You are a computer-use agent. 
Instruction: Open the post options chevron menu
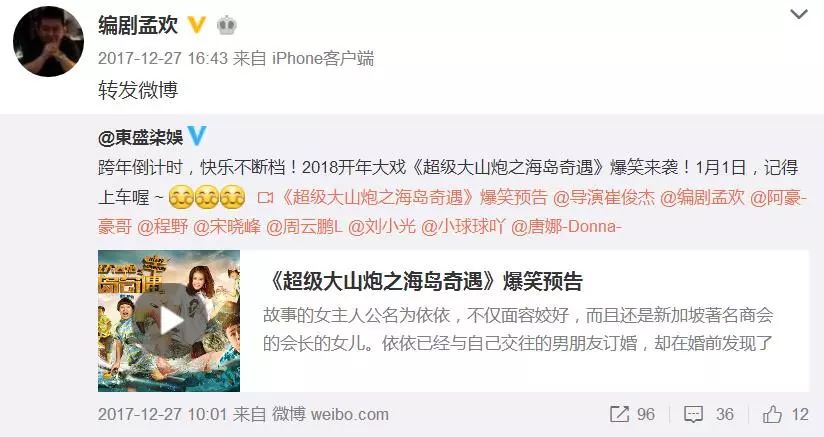(799, 15)
